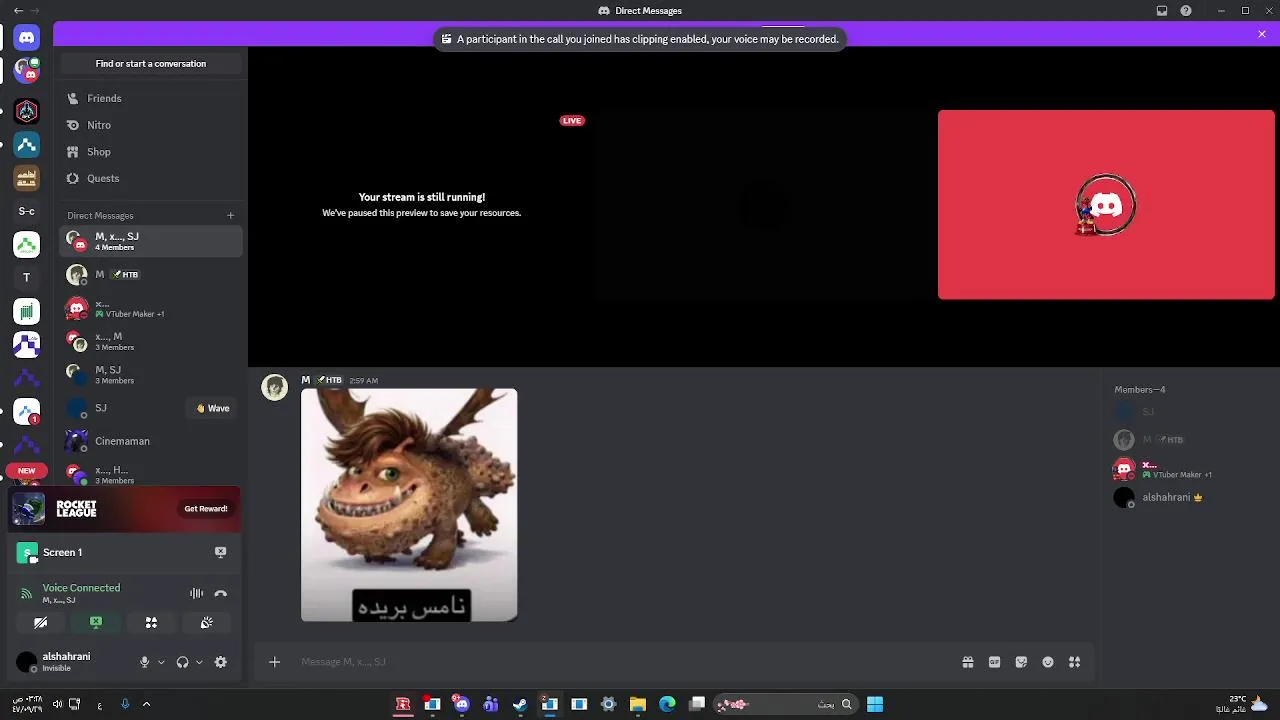This screenshot has height=720, width=1280.
Task: Deafen with headphones icon
Action: (x=182, y=662)
